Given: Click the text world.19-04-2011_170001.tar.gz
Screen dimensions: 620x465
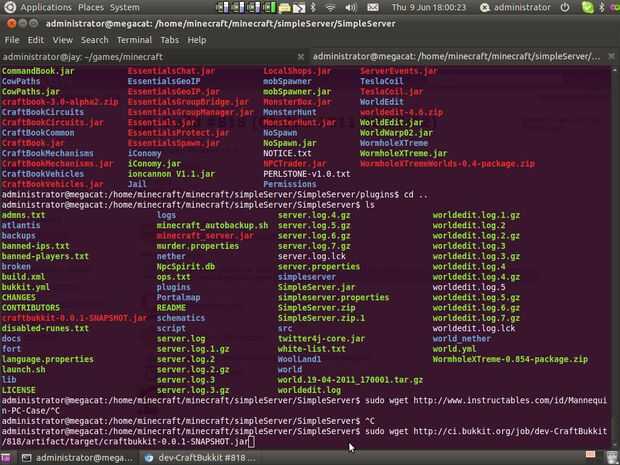Looking at the screenshot, I should pos(350,380).
